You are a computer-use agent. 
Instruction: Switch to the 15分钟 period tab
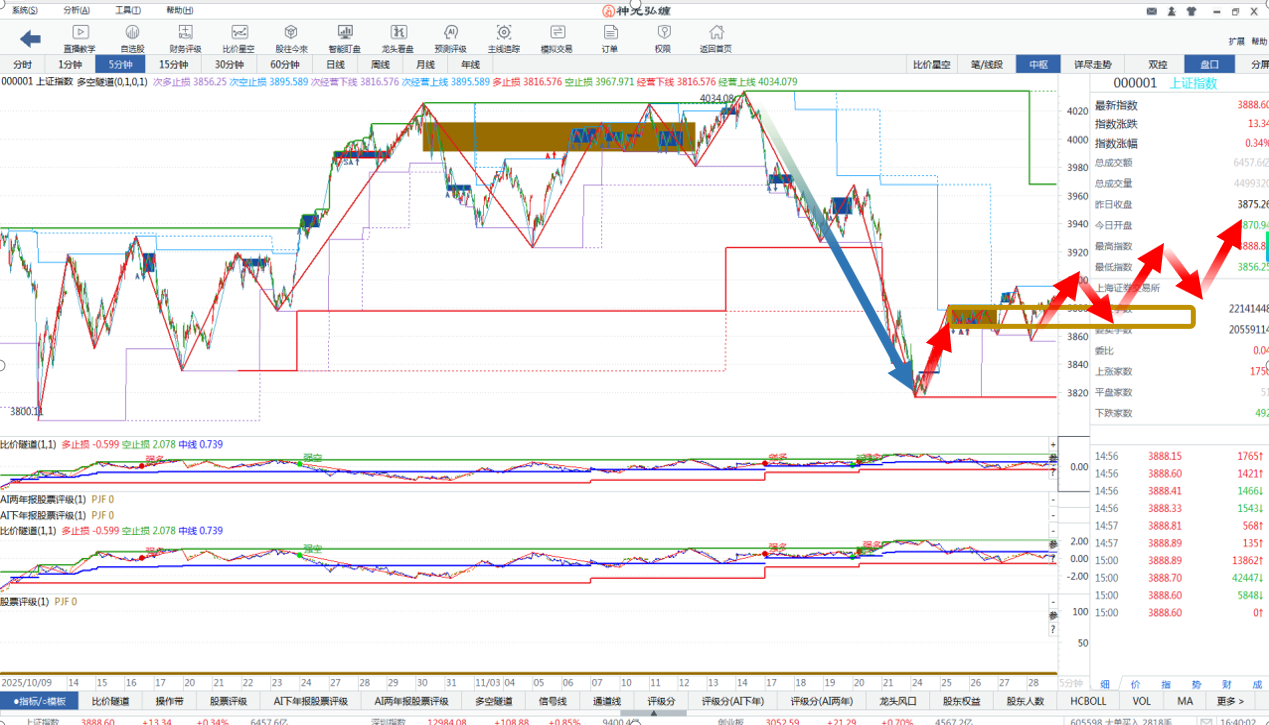[173, 65]
